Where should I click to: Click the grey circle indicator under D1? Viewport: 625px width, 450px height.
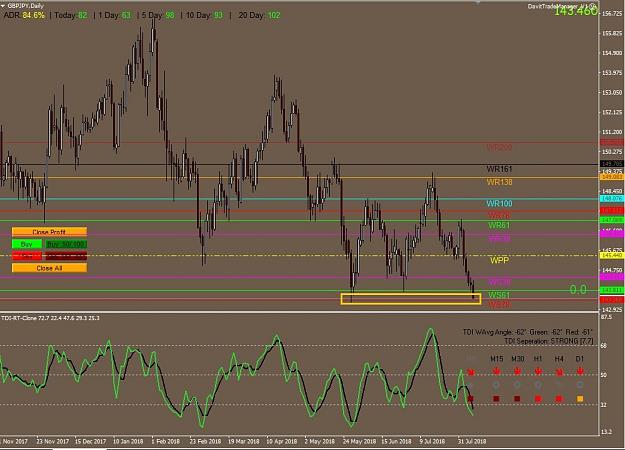pyautogui.click(x=580, y=385)
